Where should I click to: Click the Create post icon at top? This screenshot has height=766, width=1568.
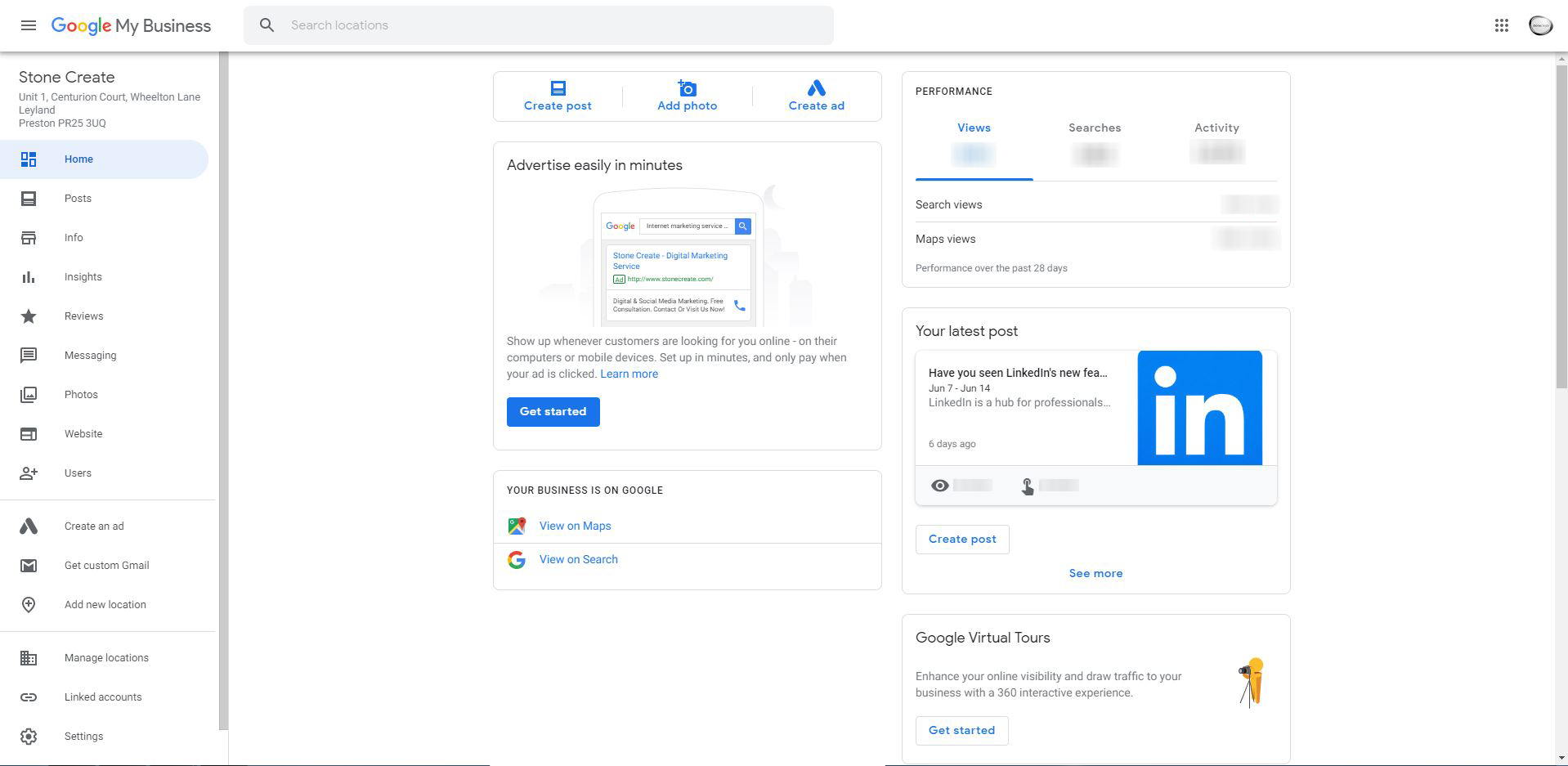[558, 87]
